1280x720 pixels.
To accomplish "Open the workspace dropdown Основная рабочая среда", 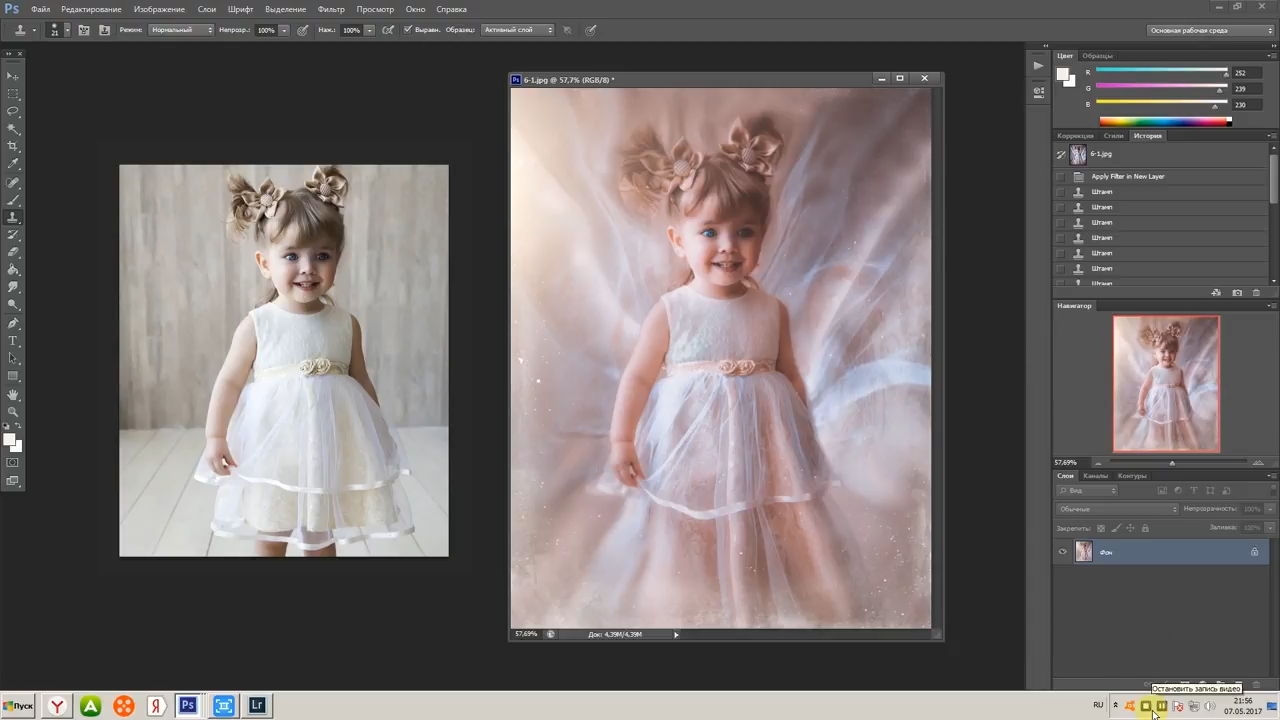I will click(x=1211, y=30).
